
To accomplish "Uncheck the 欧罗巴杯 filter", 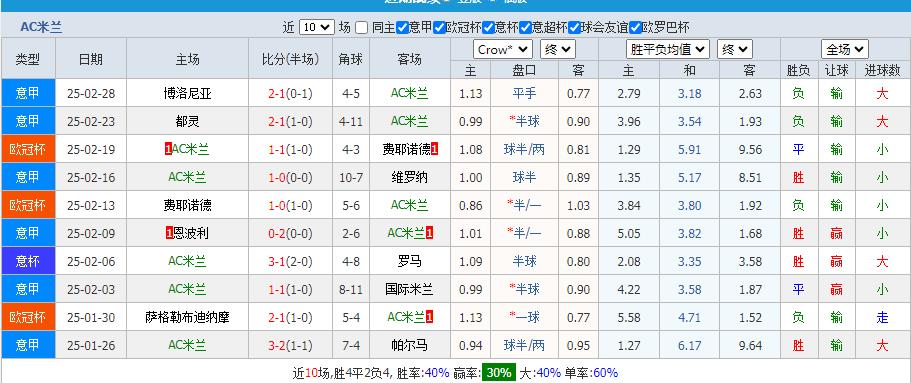I will [635, 27].
